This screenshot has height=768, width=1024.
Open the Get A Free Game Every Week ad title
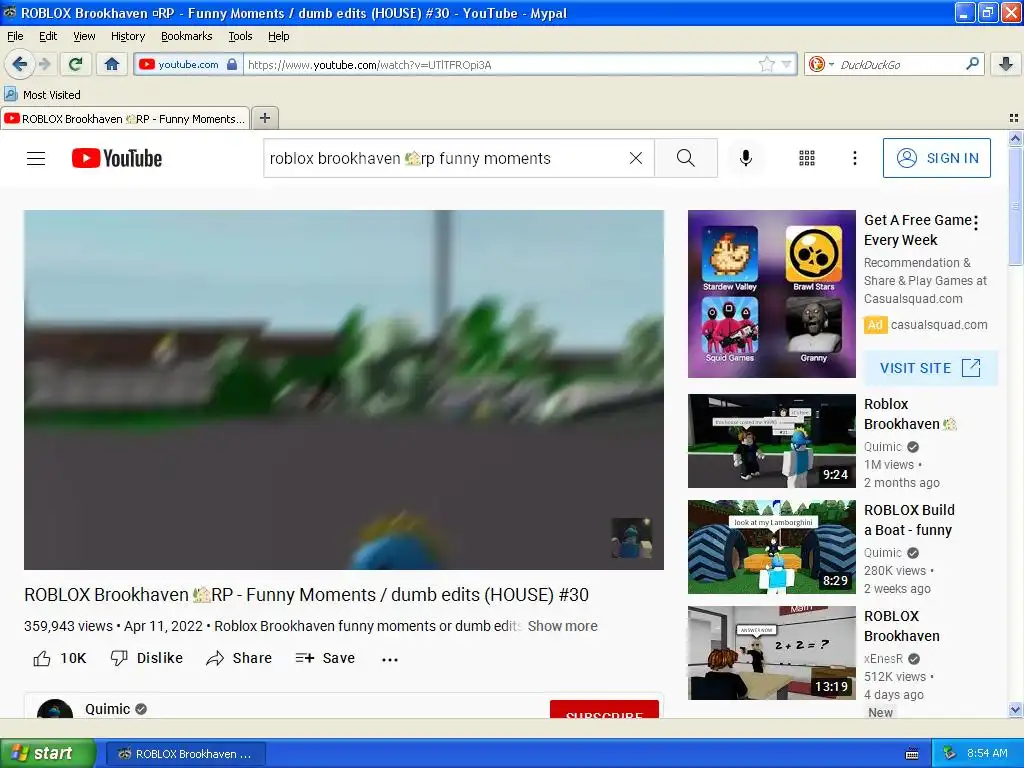pos(918,230)
